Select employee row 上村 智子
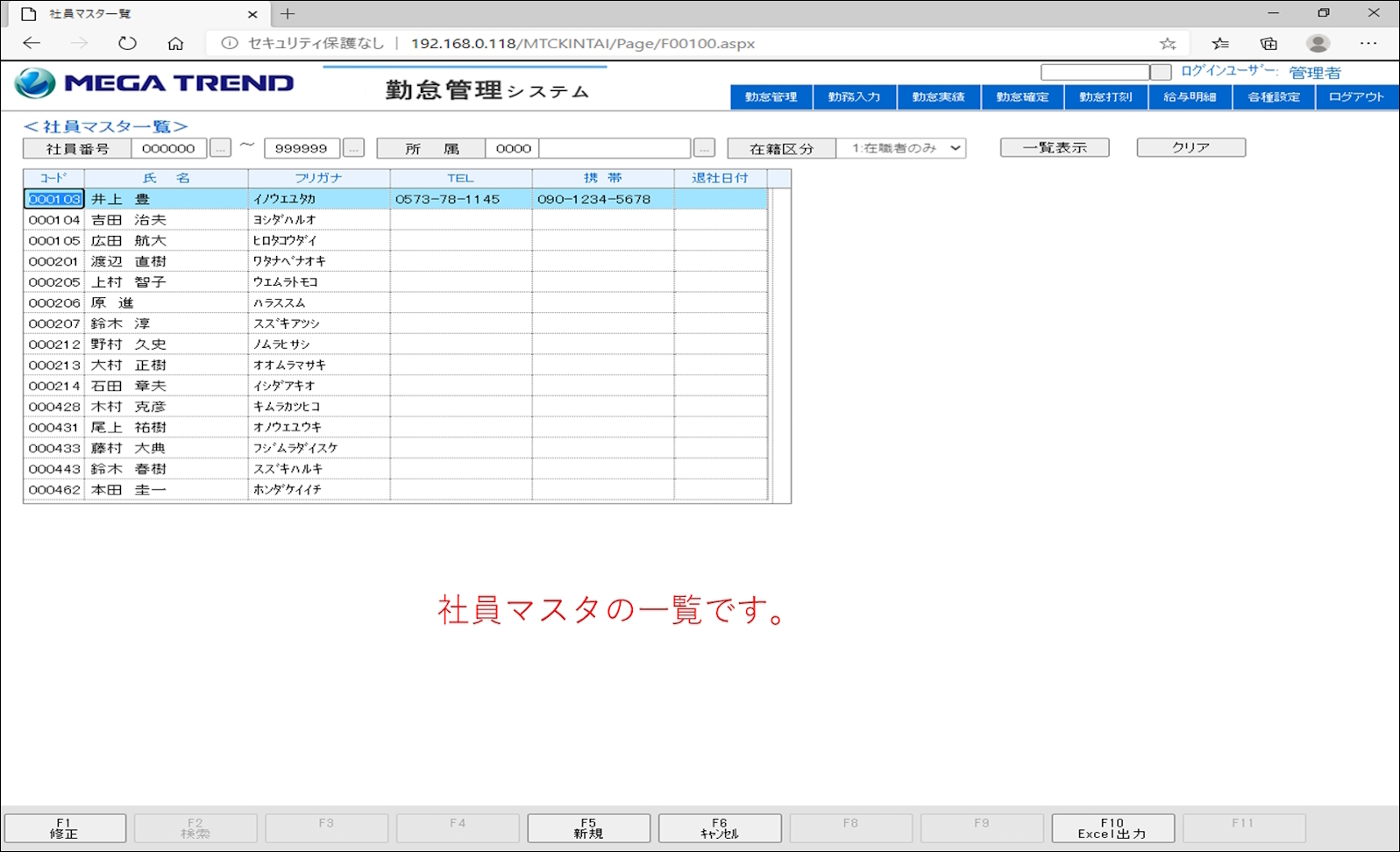 pos(395,282)
